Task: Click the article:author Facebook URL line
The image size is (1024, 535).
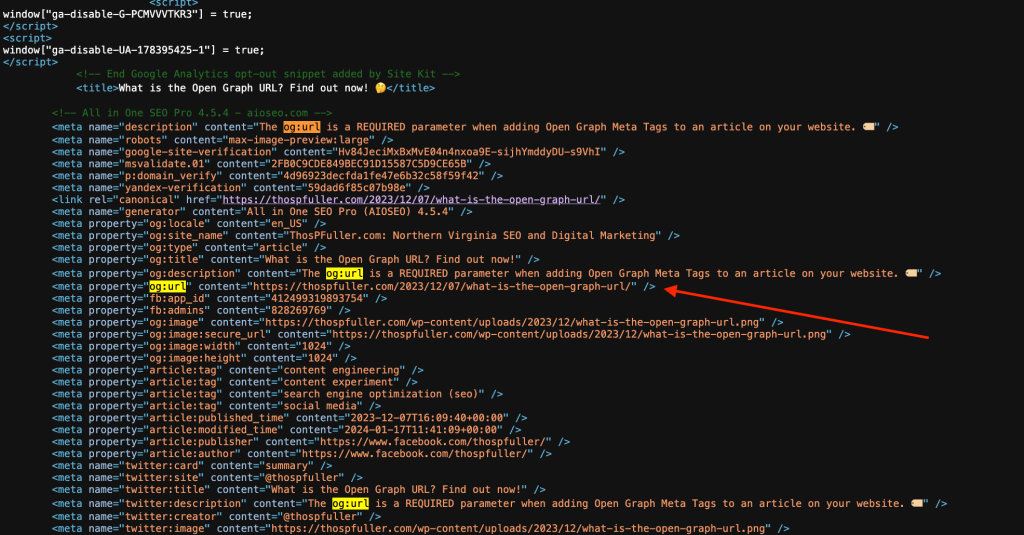Action: 302,454
